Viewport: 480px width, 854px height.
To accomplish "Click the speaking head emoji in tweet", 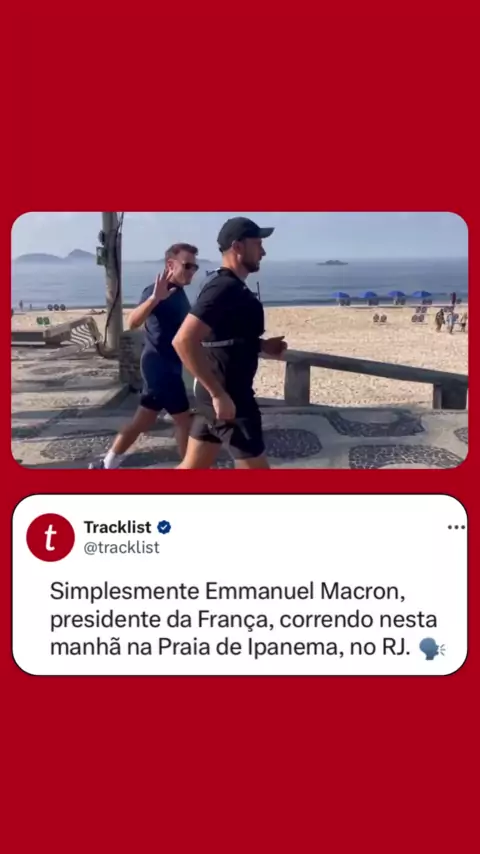I will click(432, 649).
